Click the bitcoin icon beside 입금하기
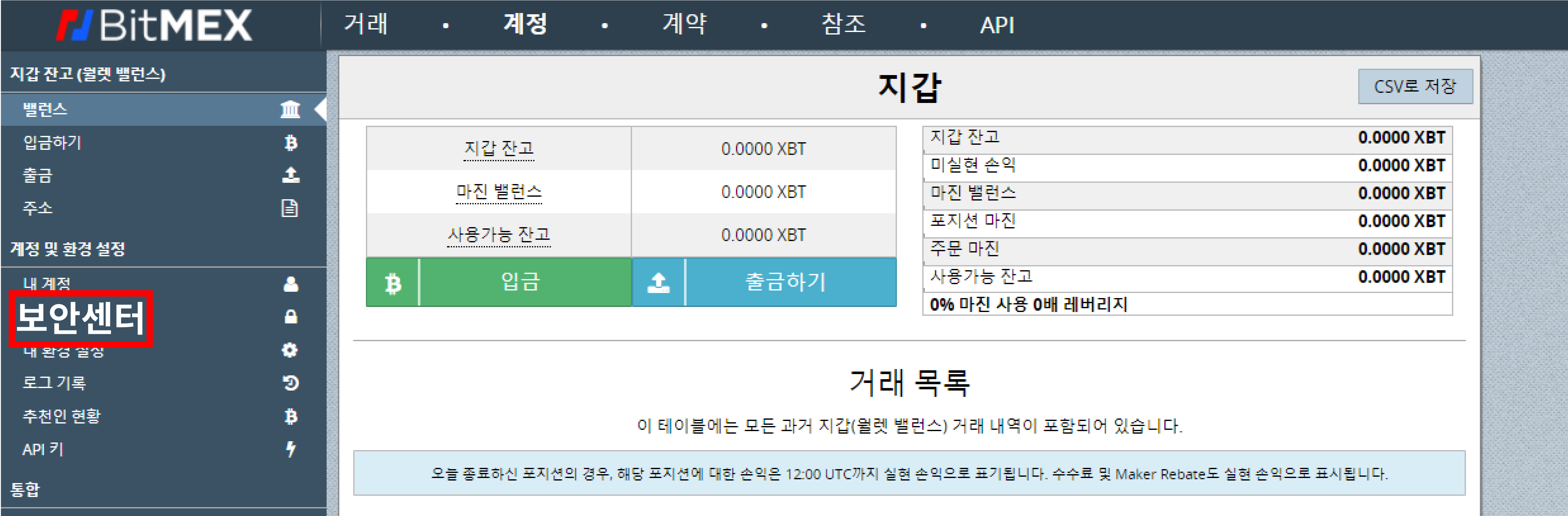 290,143
